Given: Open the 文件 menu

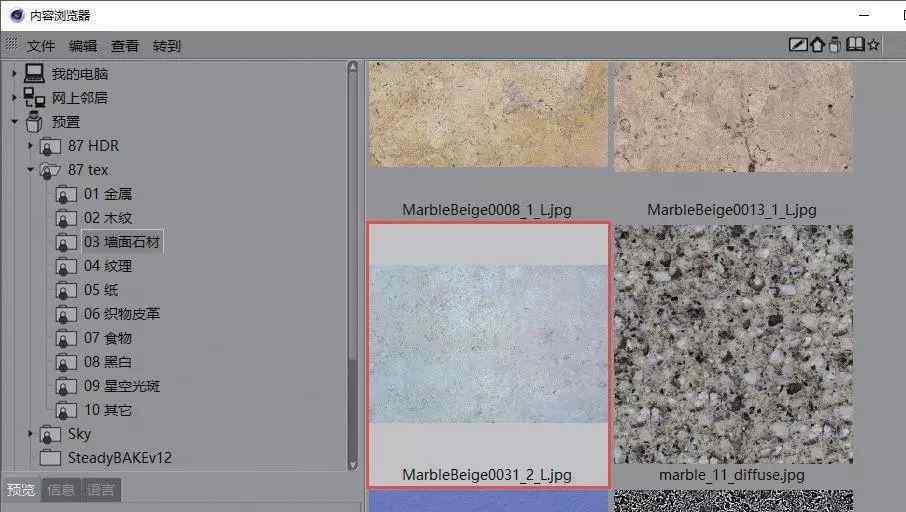Looking at the screenshot, I should (x=40, y=46).
